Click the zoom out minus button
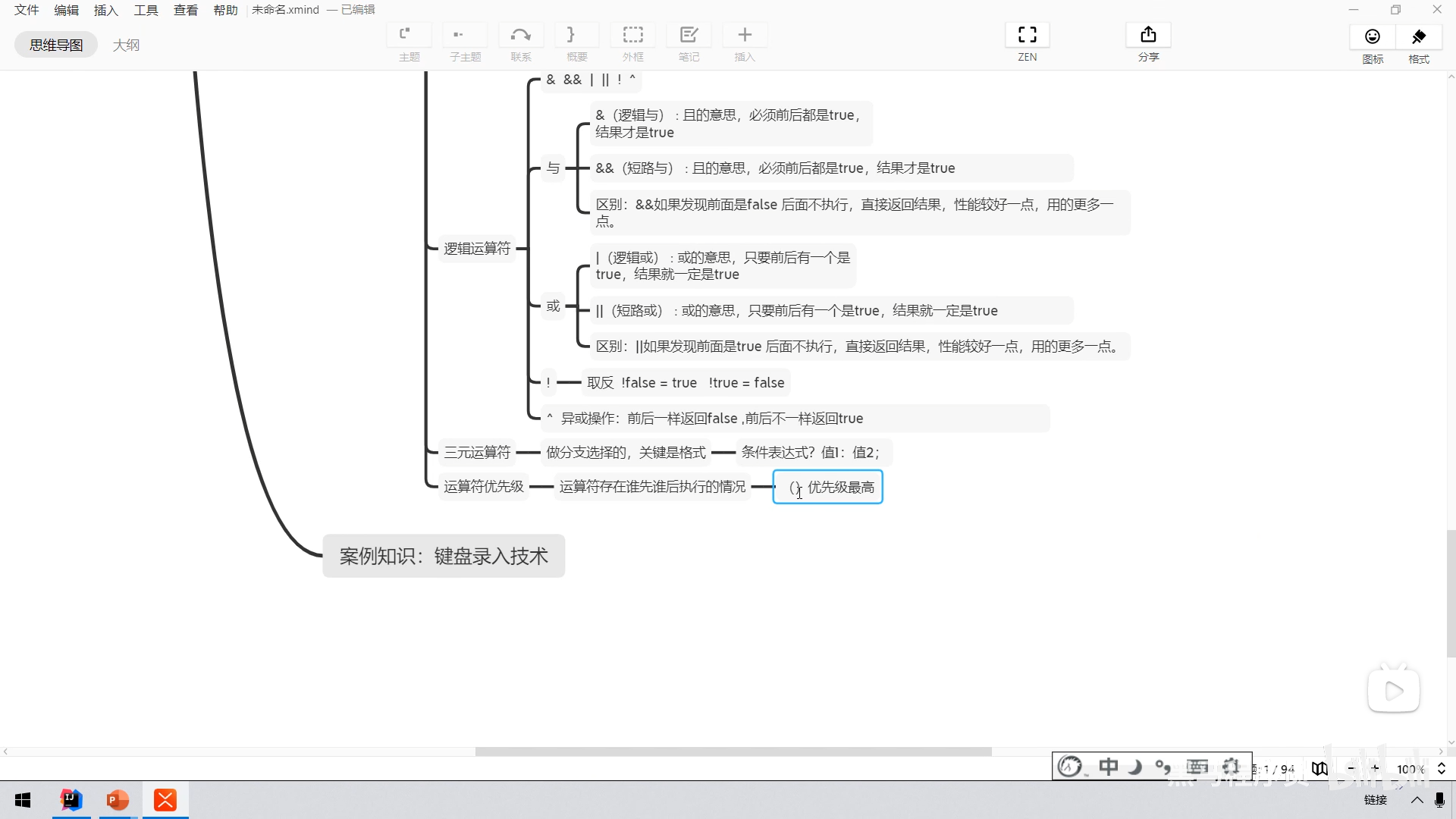This screenshot has width=1456, height=819. coord(1351,768)
